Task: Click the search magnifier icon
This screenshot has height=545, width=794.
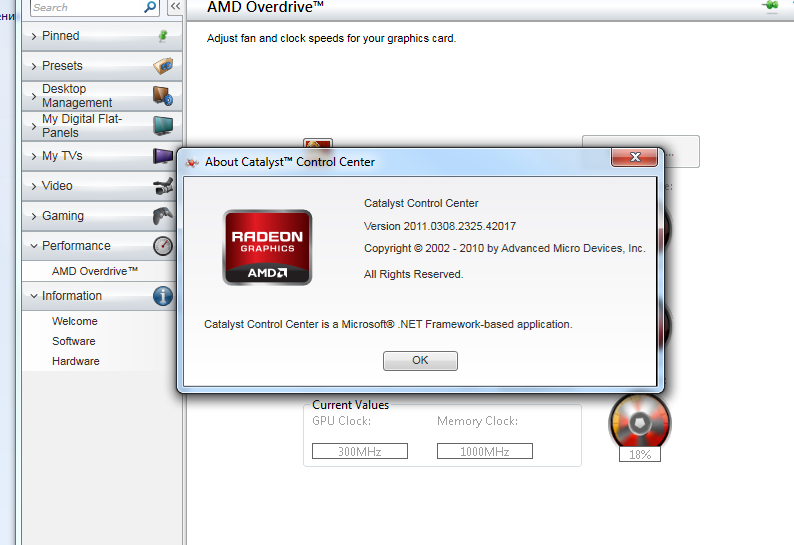Action: tap(150, 7)
